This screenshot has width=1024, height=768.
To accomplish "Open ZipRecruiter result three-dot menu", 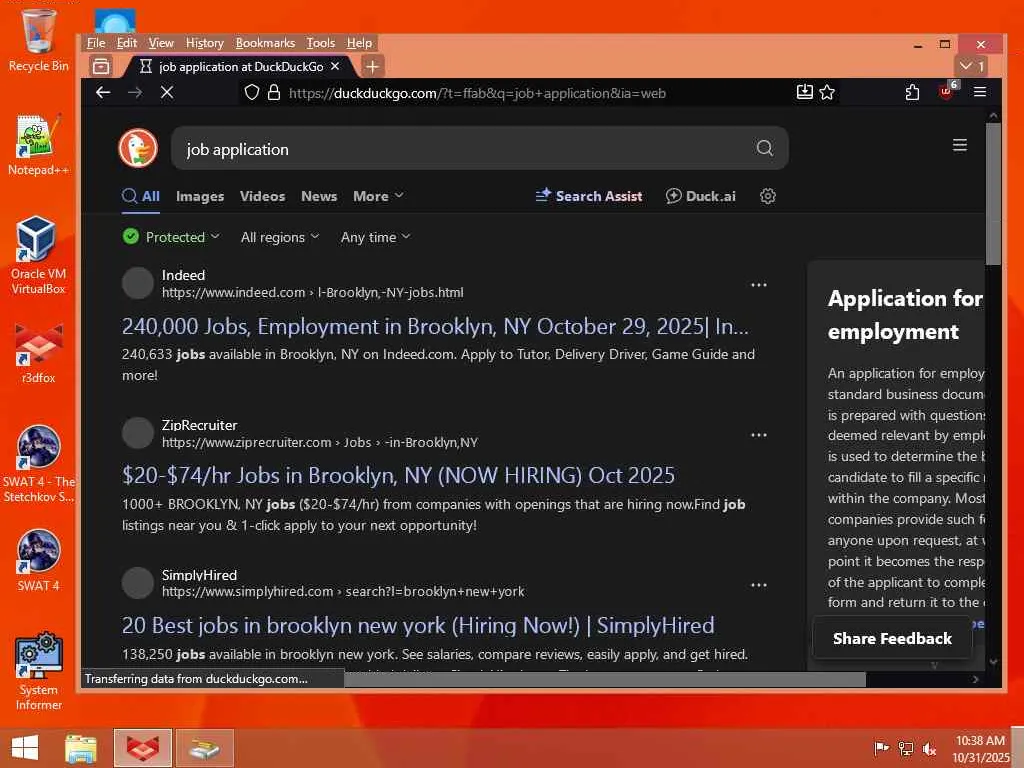I will point(759,435).
